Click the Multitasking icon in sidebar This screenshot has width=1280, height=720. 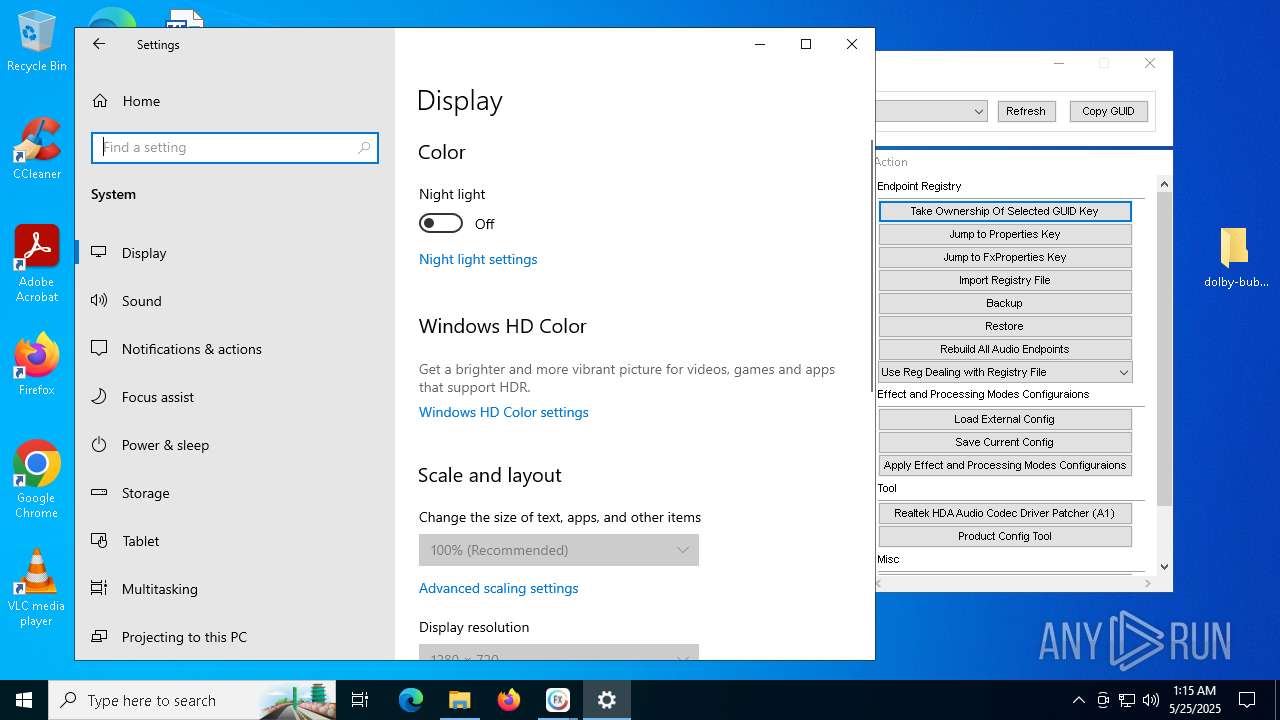(99, 589)
